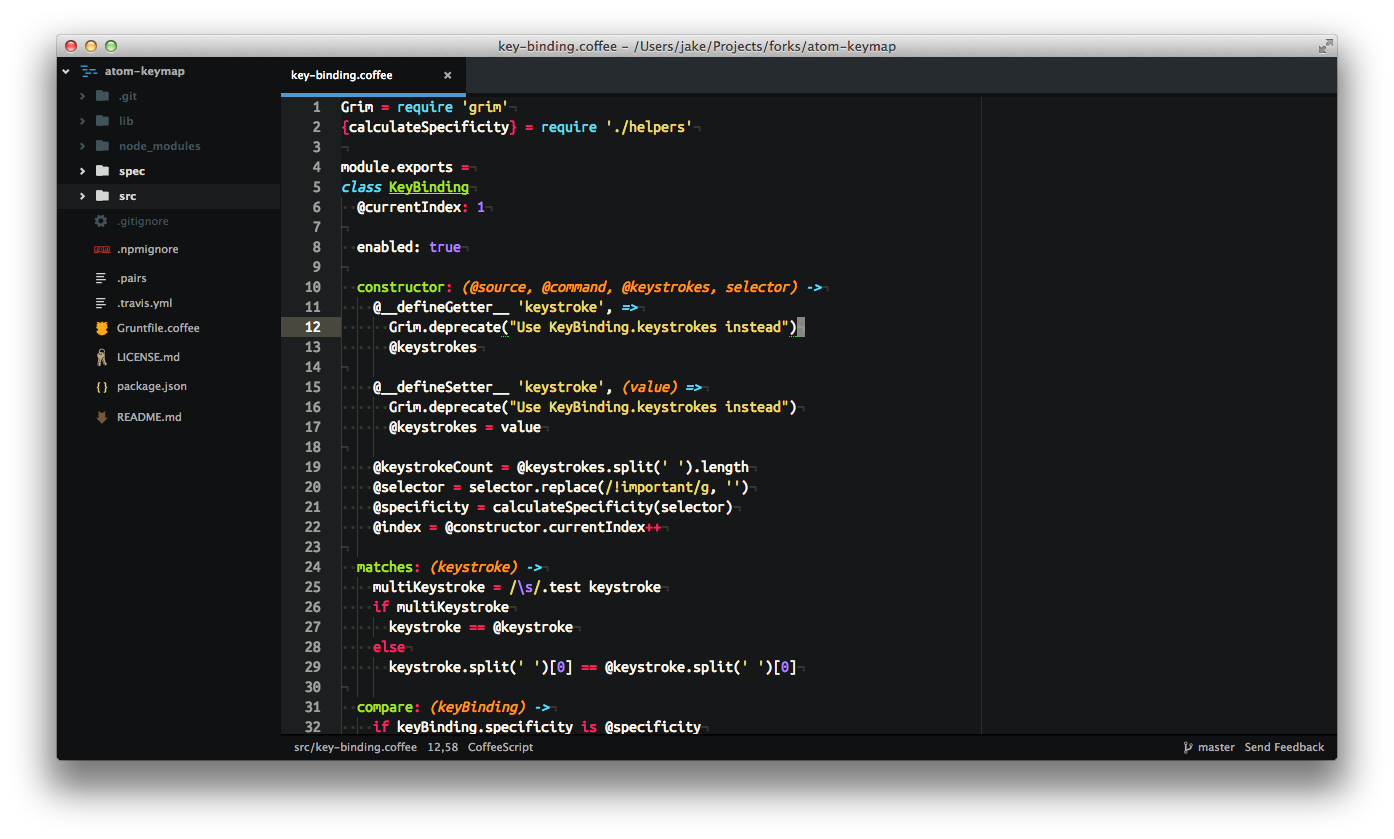Click Send Feedback in status bar

point(1284,747)
